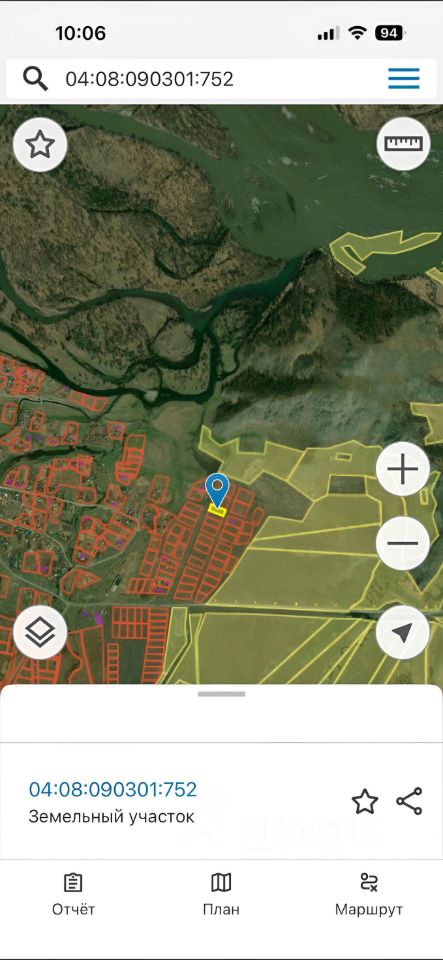Screen dimensions: 443x960
Task: Select the highlighted yellow parcel on map
Action: [218, 511]
